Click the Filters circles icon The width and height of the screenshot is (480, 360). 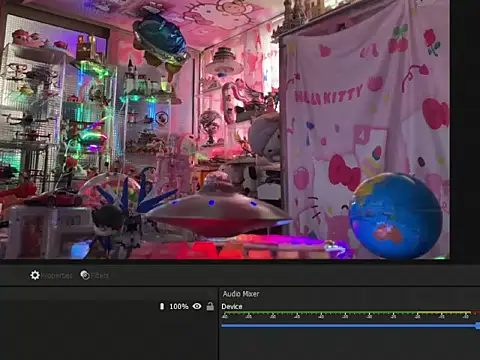[85, 275]
